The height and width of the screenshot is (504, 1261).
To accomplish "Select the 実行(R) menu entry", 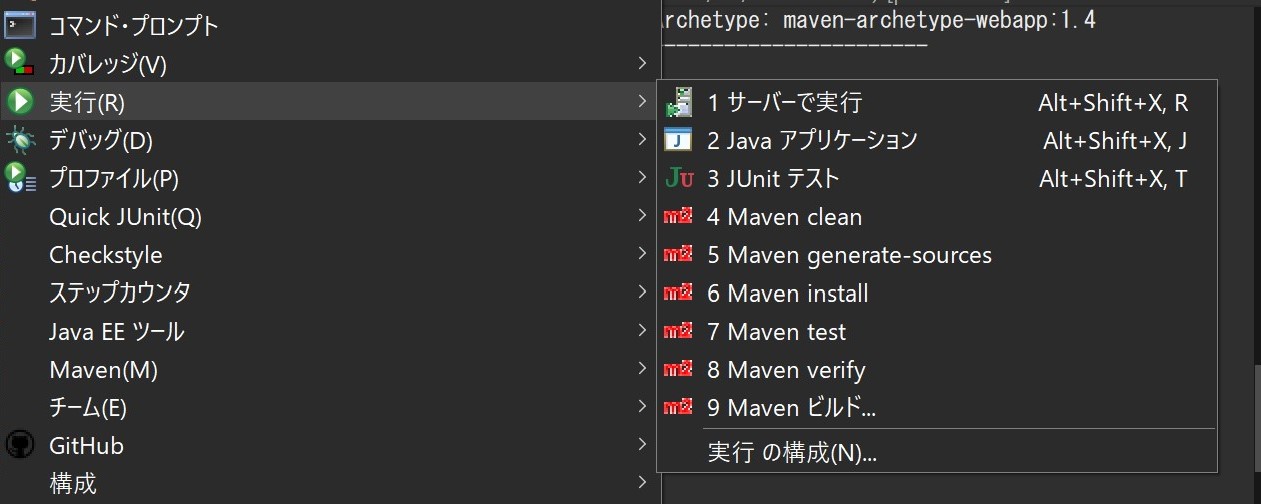I will click(x=328, y=102).
